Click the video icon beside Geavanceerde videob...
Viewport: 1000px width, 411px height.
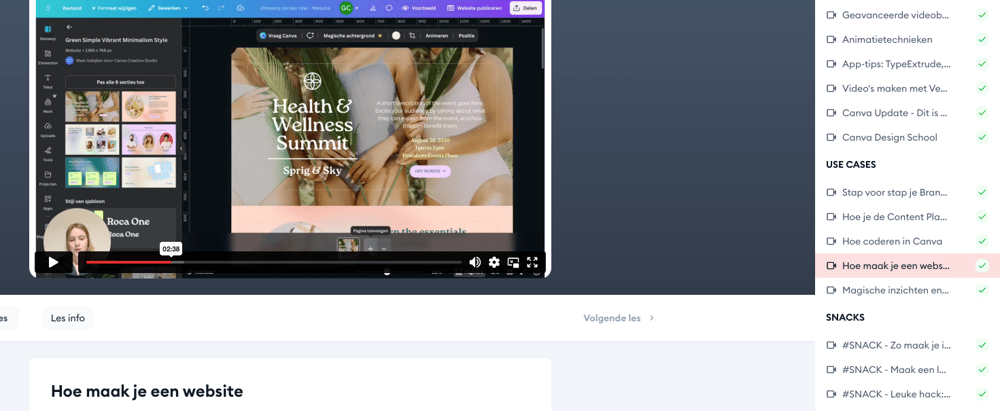(x=831, y=15)
